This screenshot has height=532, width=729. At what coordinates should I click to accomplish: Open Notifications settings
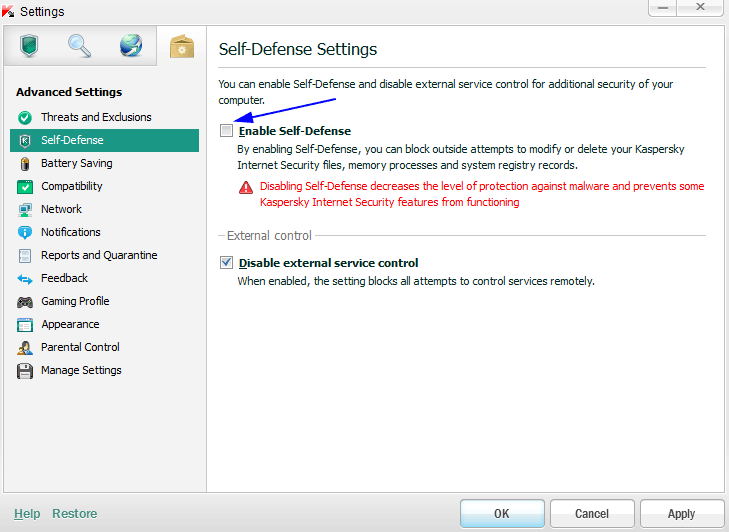point(71,232)
